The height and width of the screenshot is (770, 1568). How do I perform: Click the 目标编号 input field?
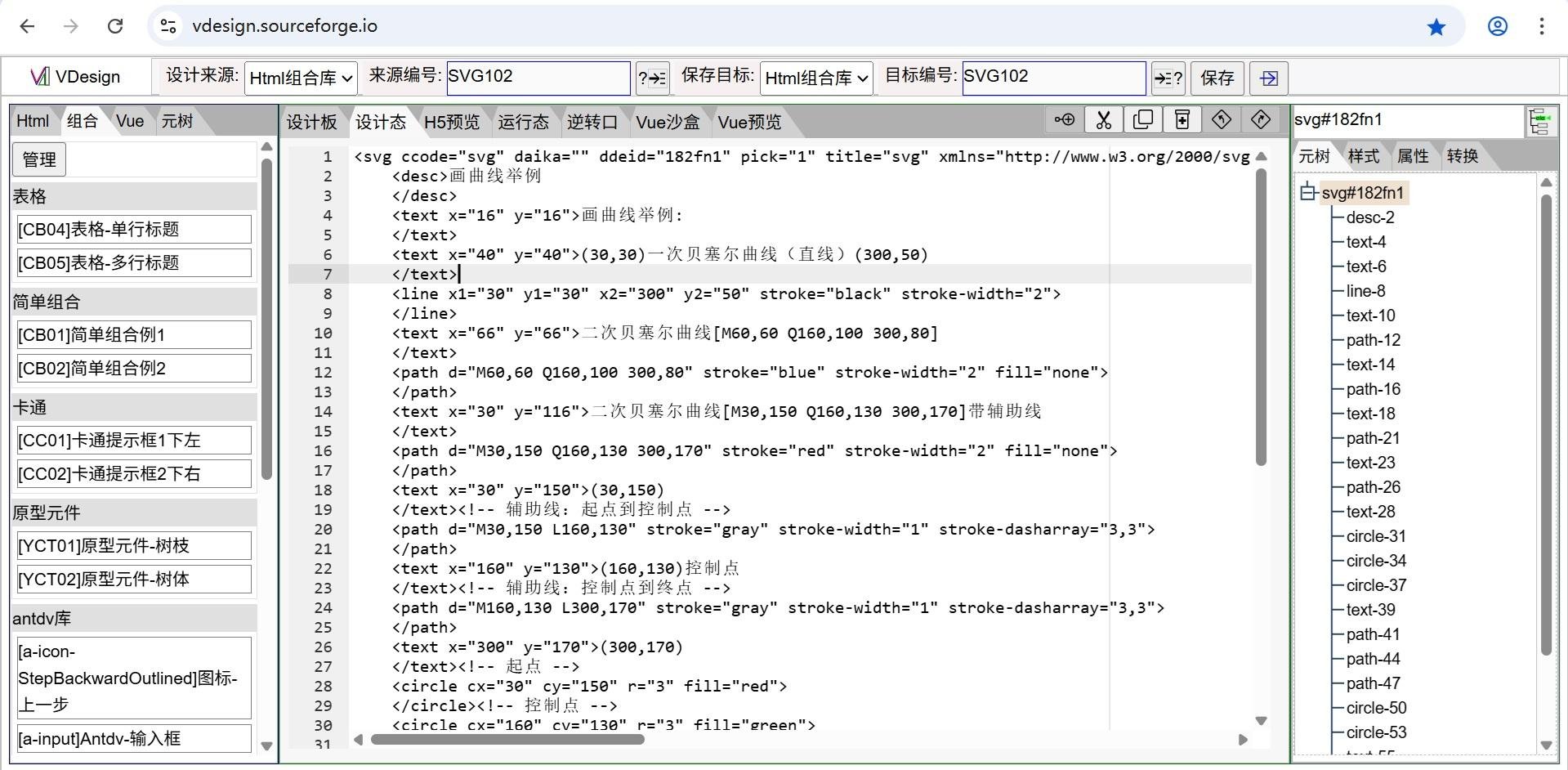click(1053, 78)
